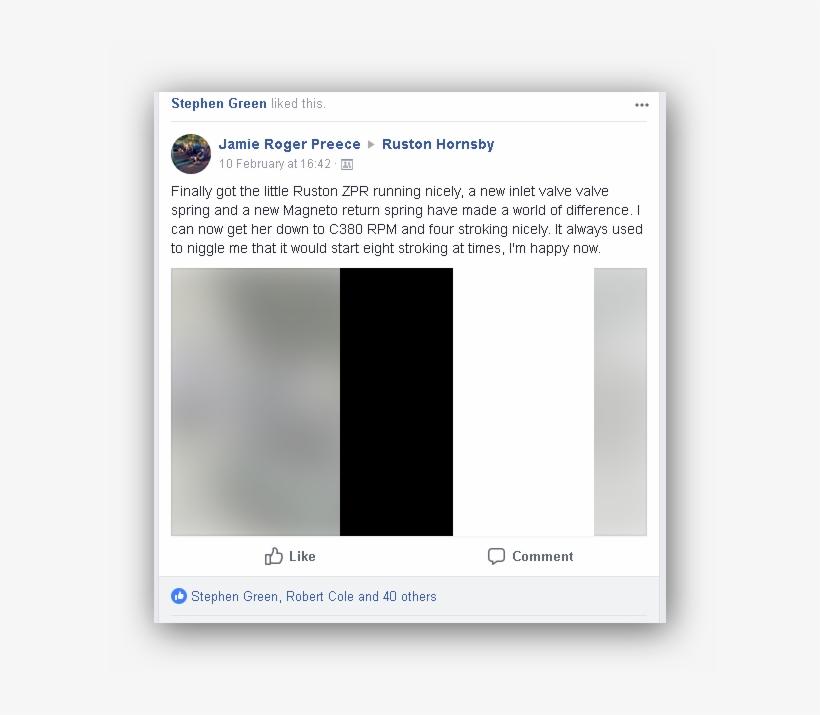Open the white blank post image
This screenshot has width=820, height=715.
(523, 402)
